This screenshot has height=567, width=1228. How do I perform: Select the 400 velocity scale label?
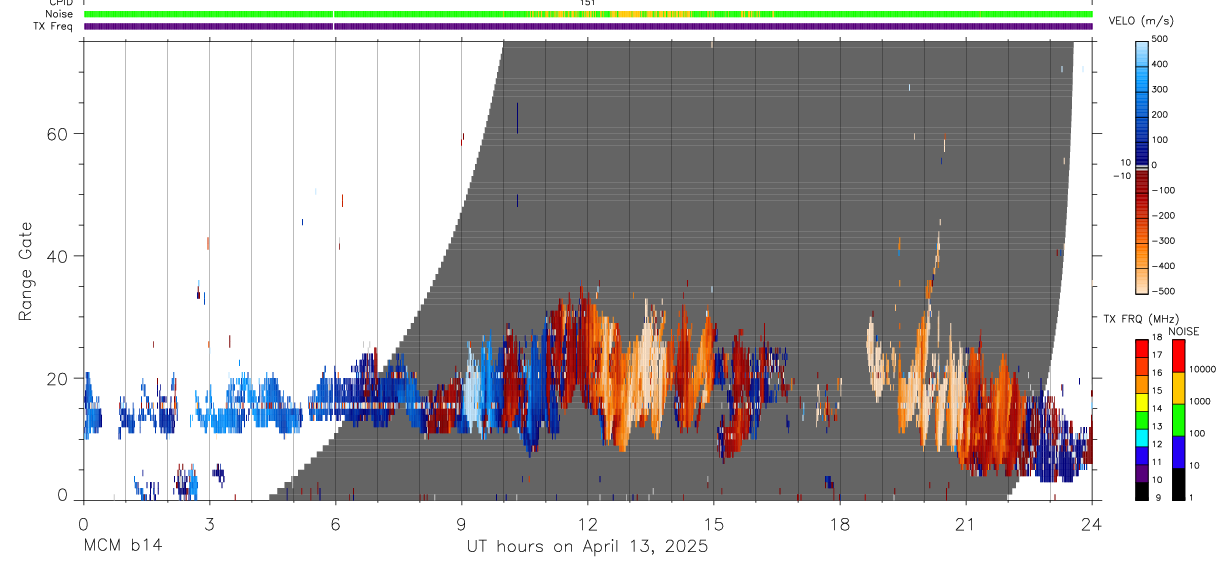(1162, 64)
